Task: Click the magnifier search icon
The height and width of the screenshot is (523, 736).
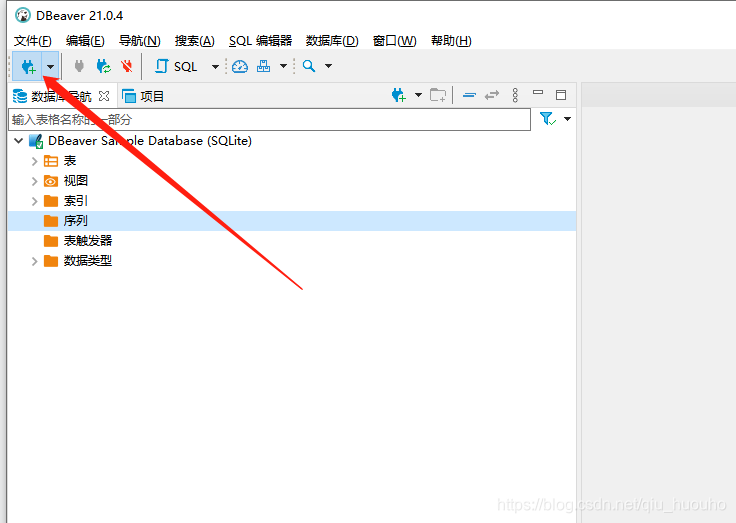Action: [x=309, y=66]
